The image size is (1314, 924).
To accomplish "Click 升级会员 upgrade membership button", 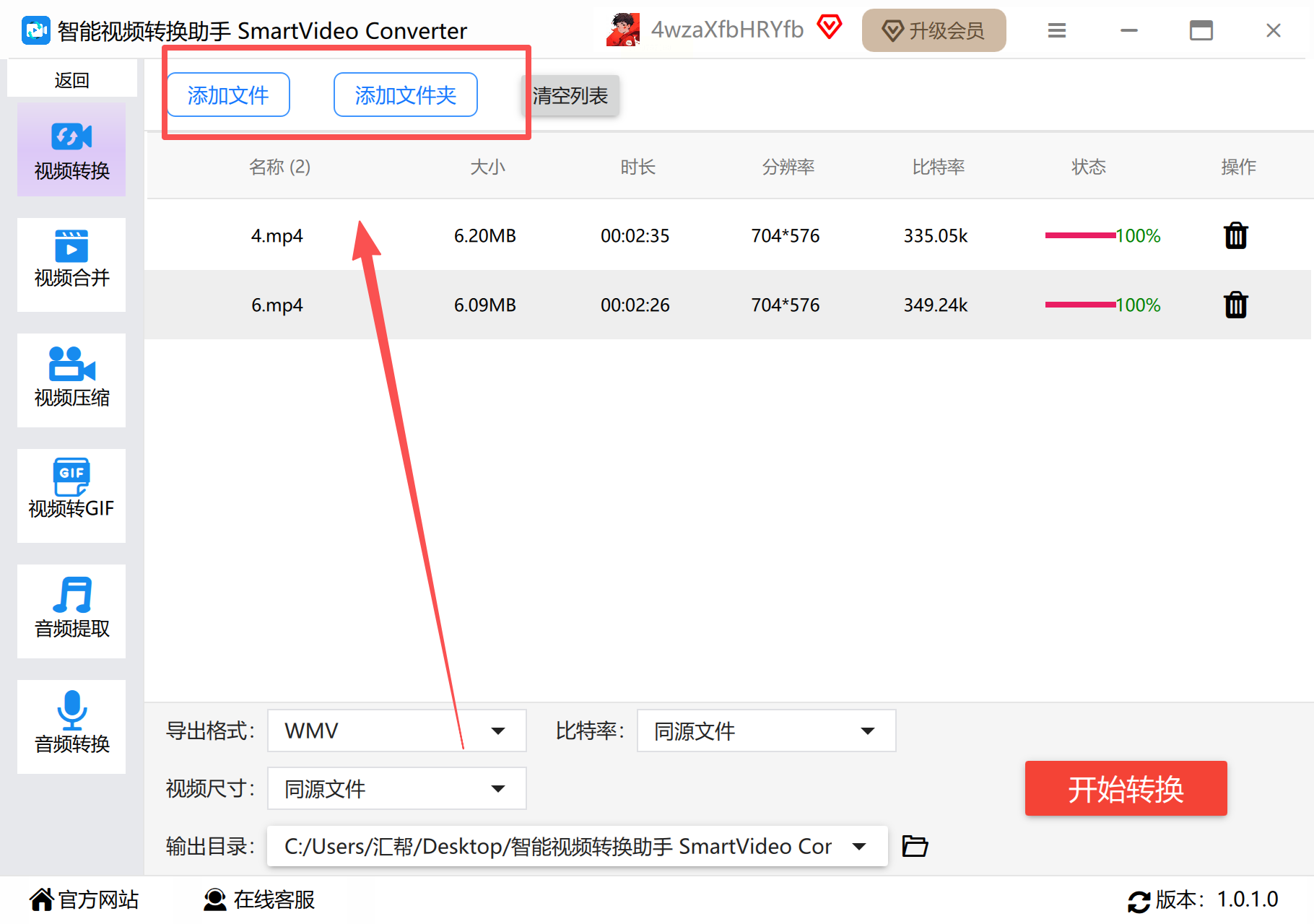I will tap(934, 30).
